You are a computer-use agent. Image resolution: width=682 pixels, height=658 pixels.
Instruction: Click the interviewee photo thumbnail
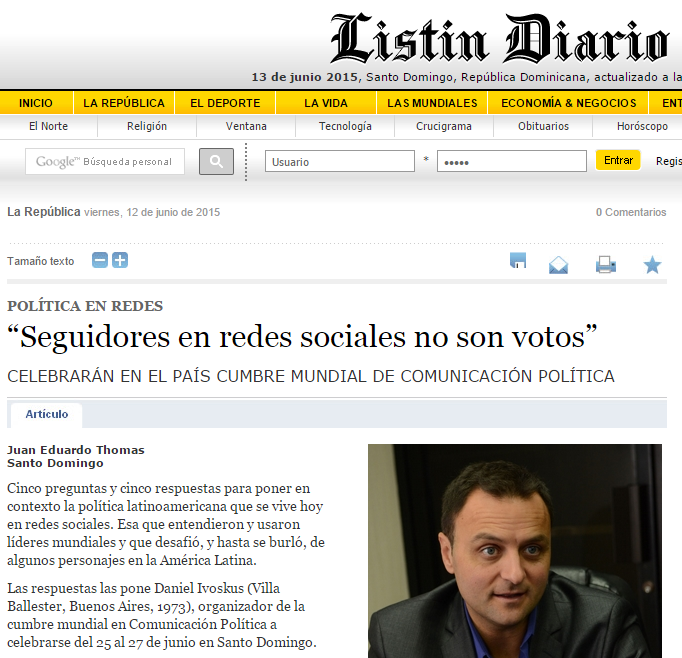point(515,551)
